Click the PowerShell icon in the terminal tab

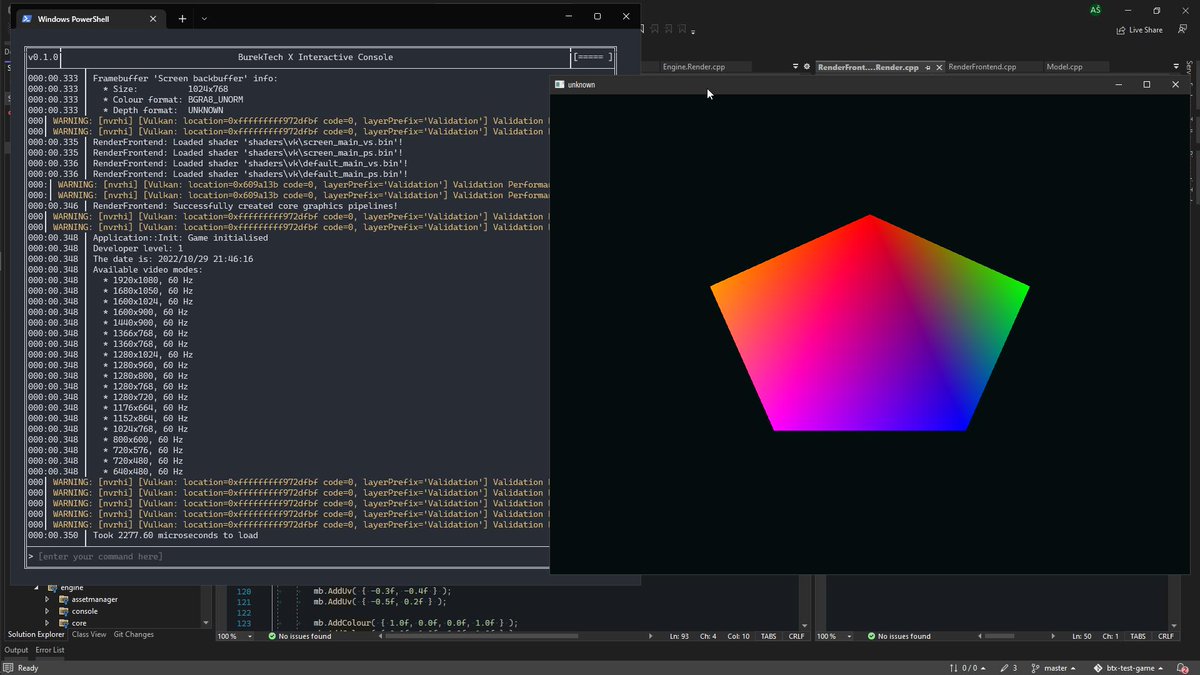click(27, 19)
